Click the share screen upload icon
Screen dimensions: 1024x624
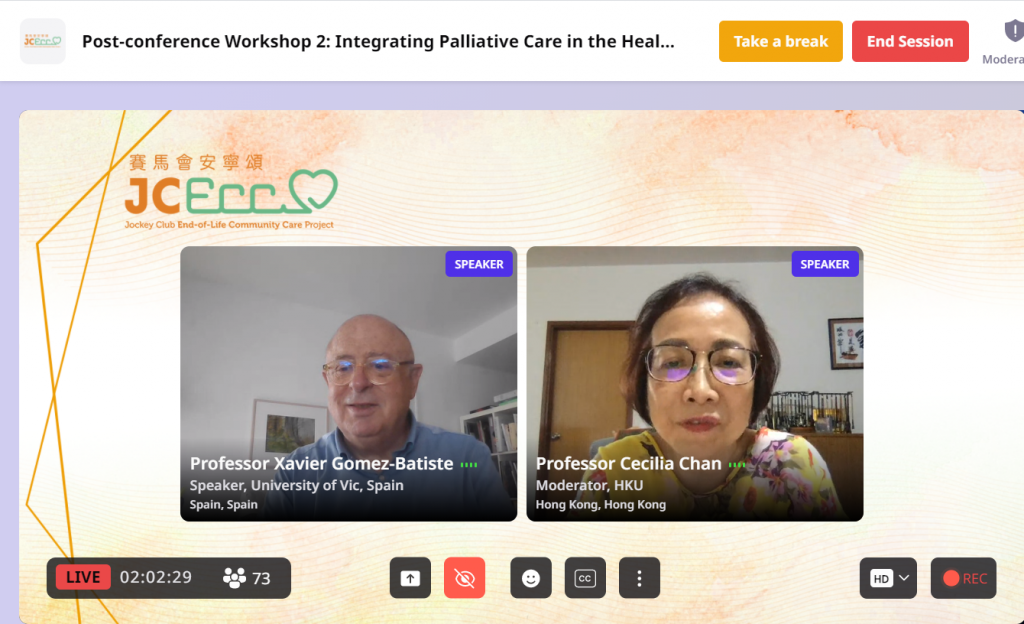coord(410,578)
